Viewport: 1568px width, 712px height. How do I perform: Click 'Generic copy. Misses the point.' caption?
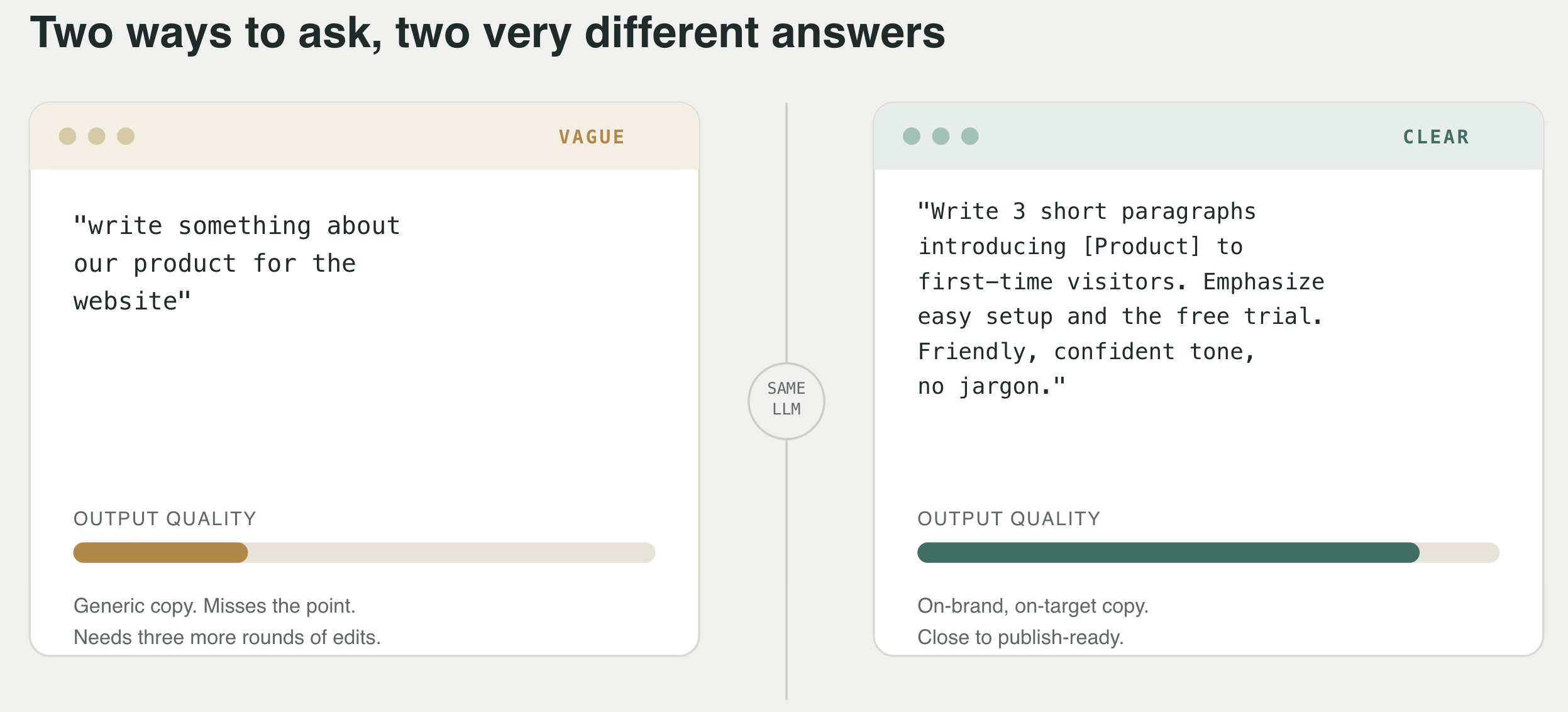point(214,606)
